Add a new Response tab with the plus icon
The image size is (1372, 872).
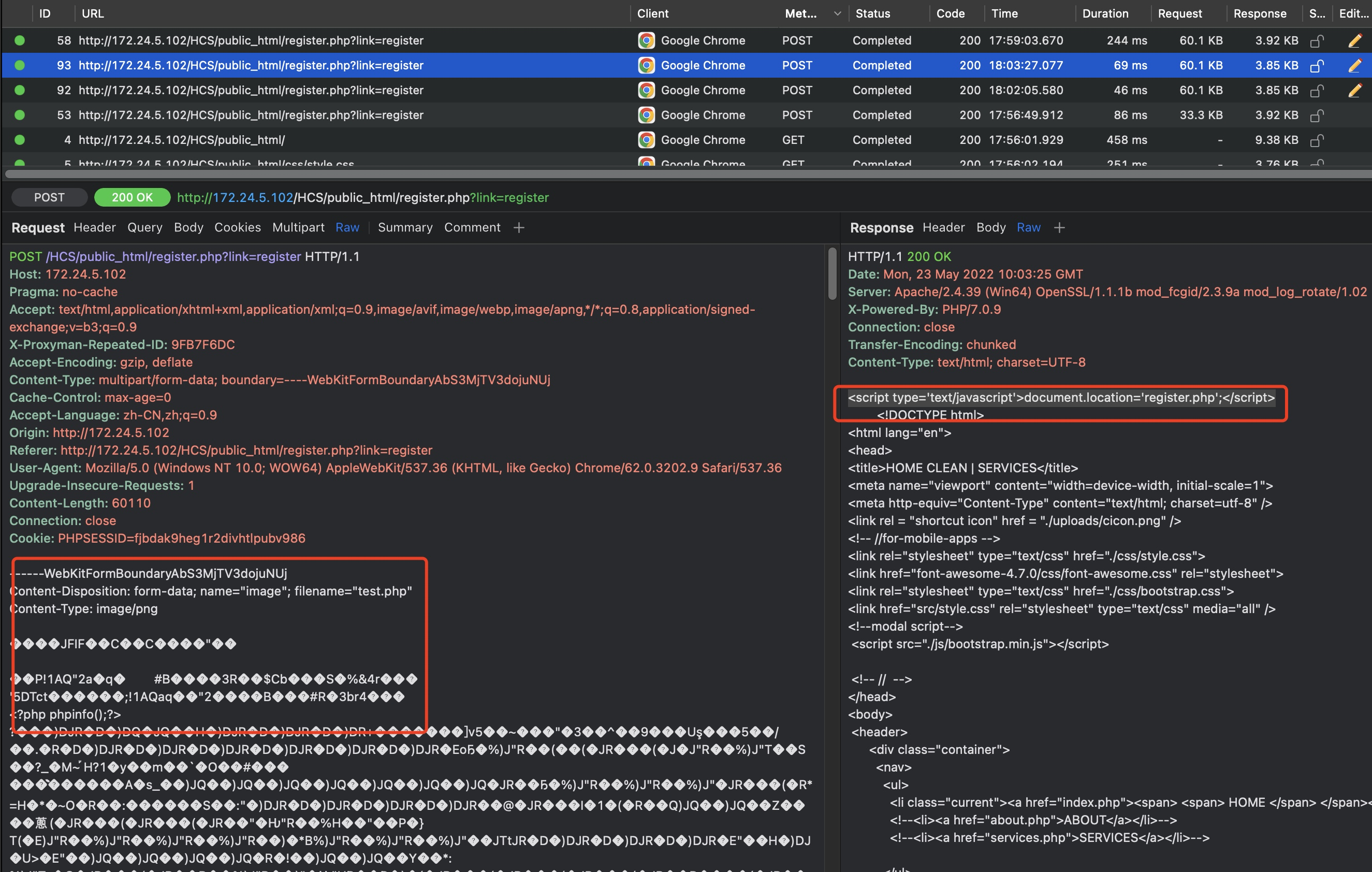pos(1059,228)
